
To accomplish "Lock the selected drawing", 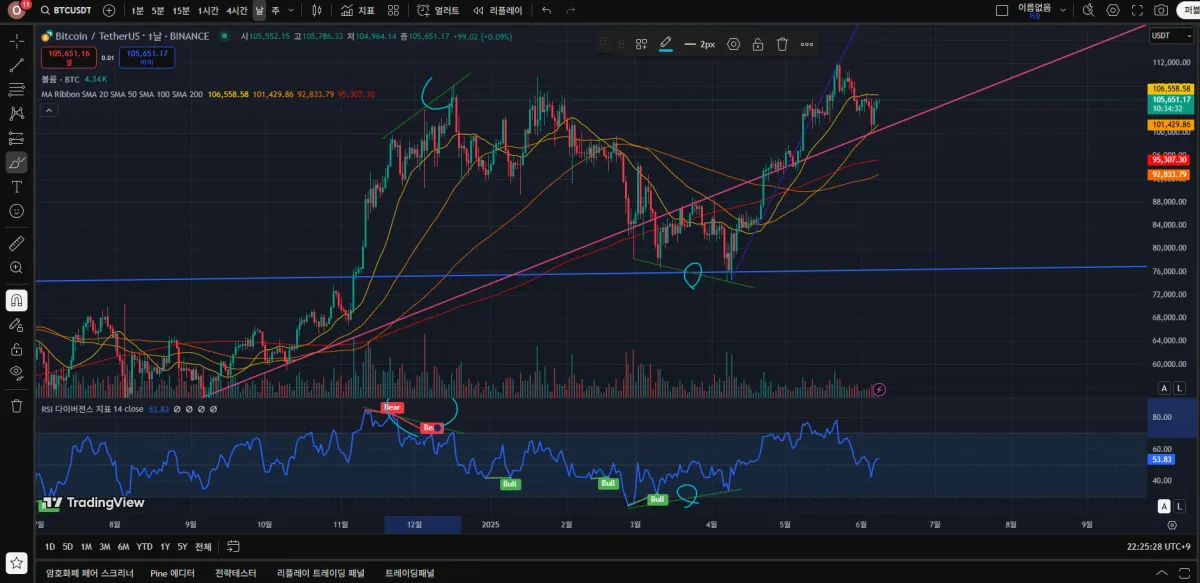I will 758,44.
